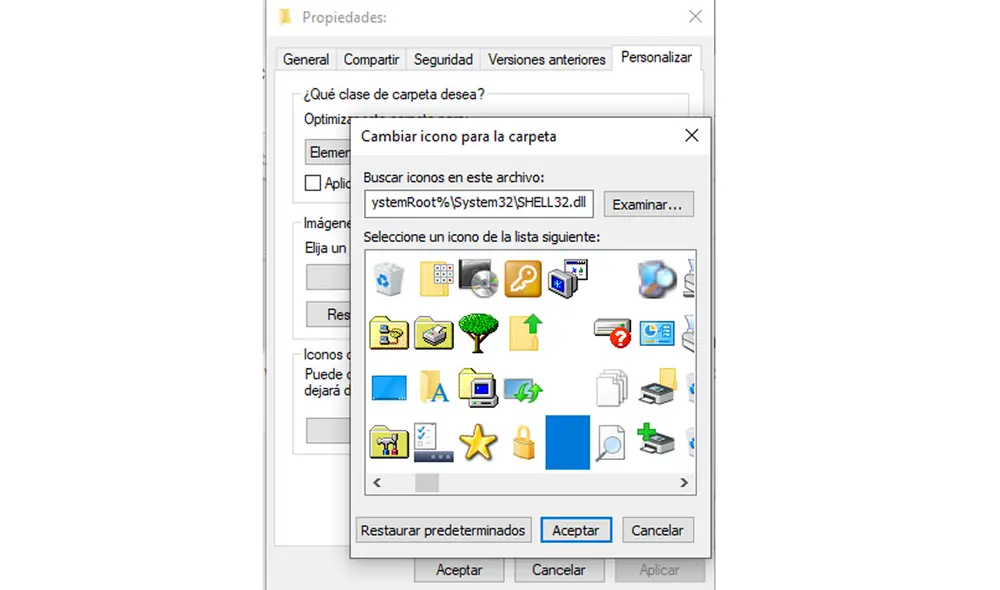Confirm with Aceptar in Cambiar icono dialog

[576, 530]
